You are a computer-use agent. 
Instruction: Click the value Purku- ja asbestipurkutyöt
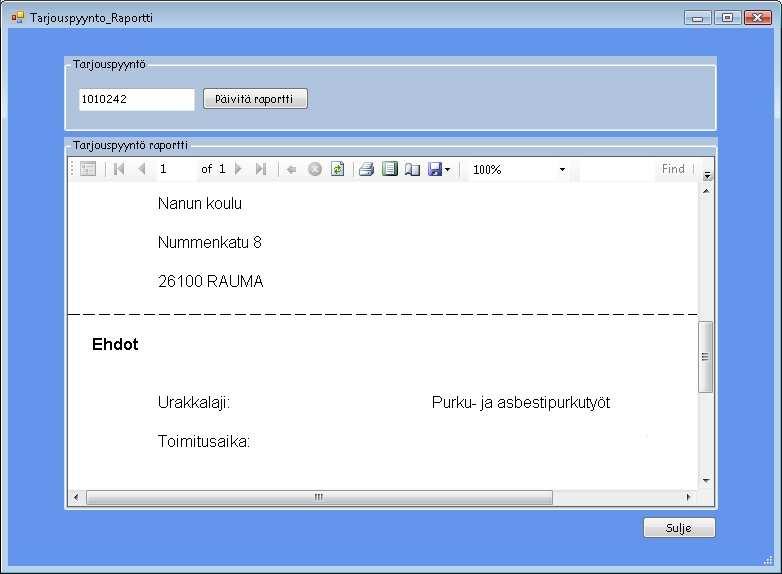[x=521, y=402]
